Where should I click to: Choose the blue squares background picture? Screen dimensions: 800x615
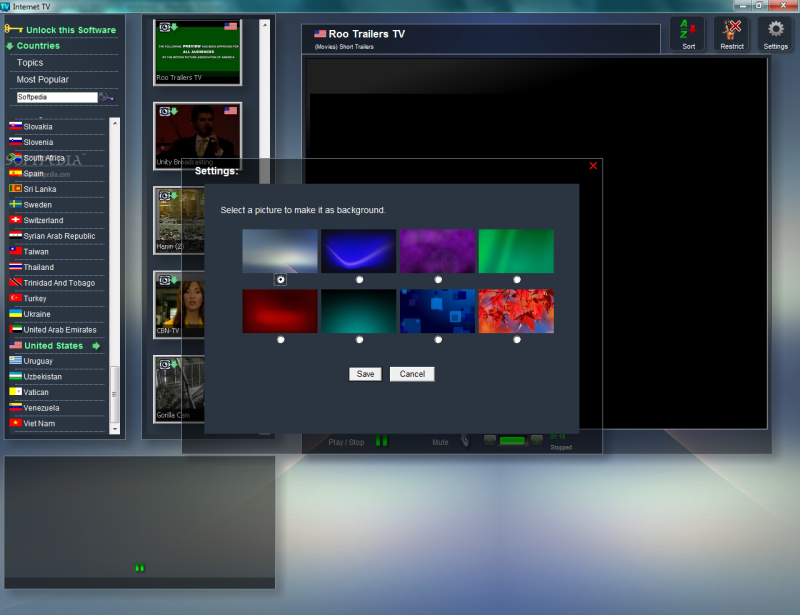(x=438, y=311)
